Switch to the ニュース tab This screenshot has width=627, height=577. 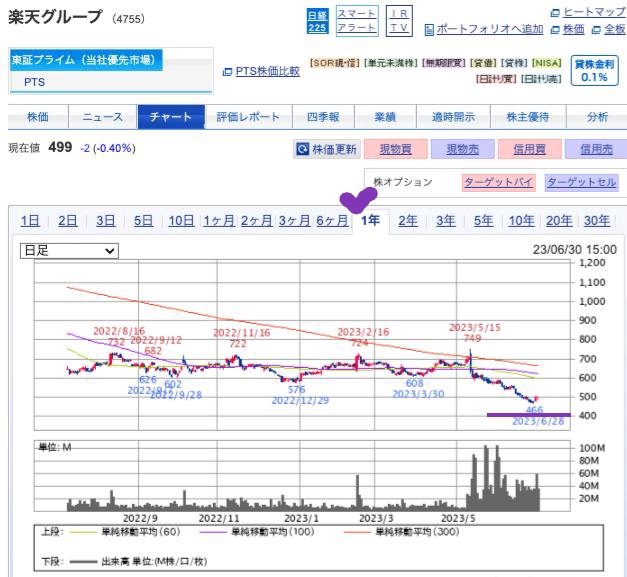(103, 117)
